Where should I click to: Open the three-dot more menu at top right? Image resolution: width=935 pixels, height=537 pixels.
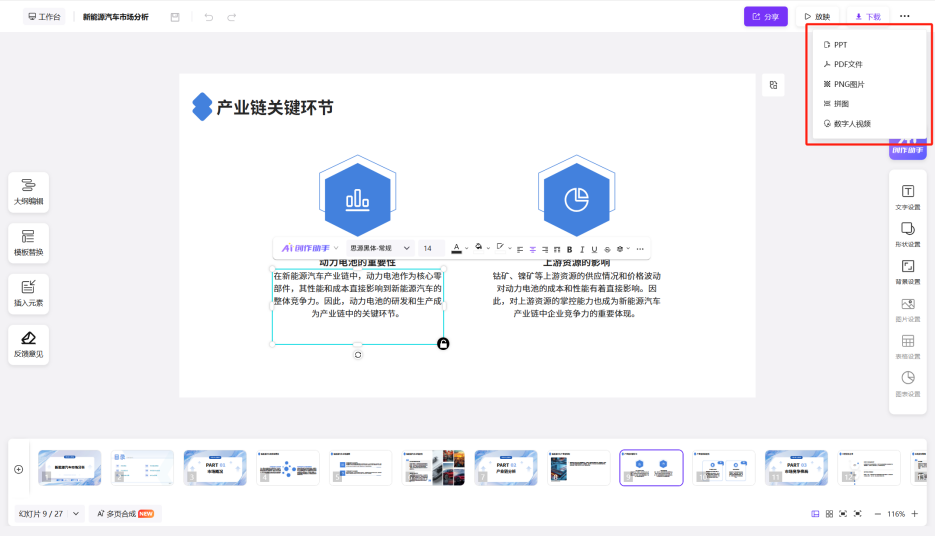pos(905,17)
